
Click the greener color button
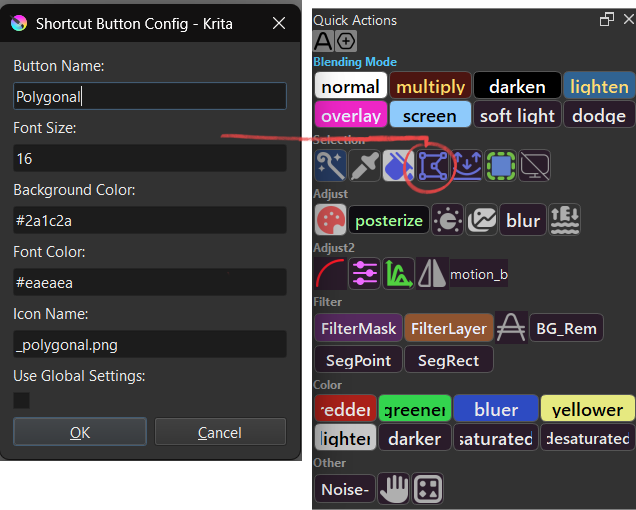[415, 409]
